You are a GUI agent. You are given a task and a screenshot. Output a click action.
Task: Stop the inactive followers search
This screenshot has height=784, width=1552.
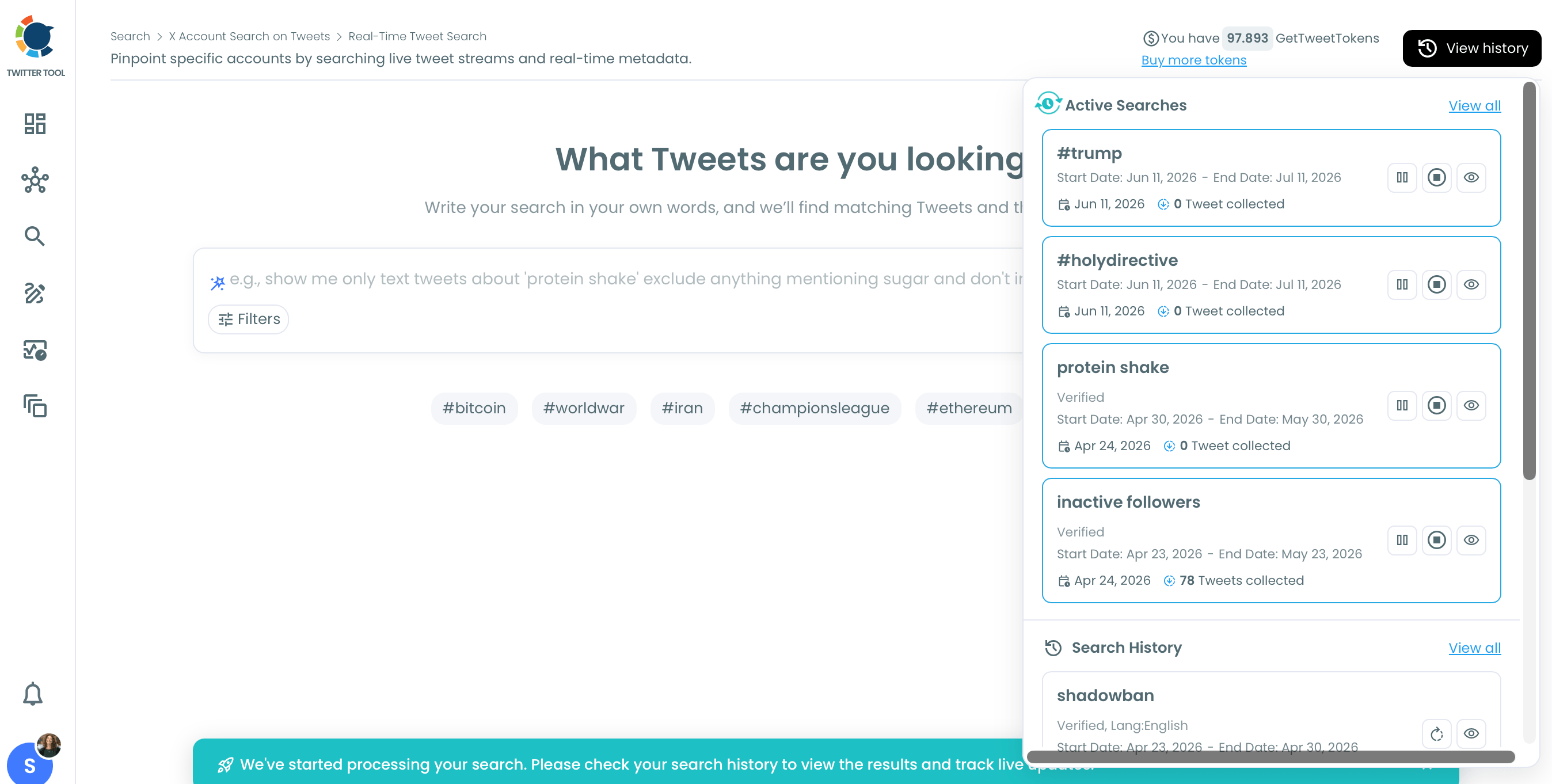pos(1436,540)
